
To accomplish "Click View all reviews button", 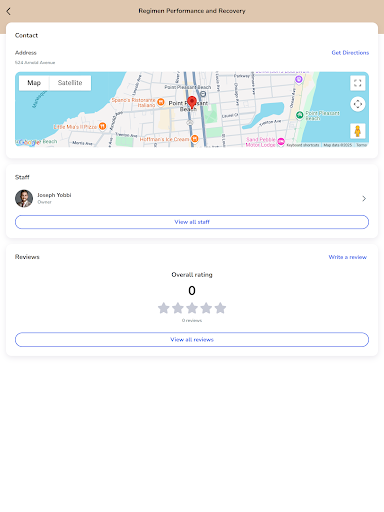I will (192, 340).
